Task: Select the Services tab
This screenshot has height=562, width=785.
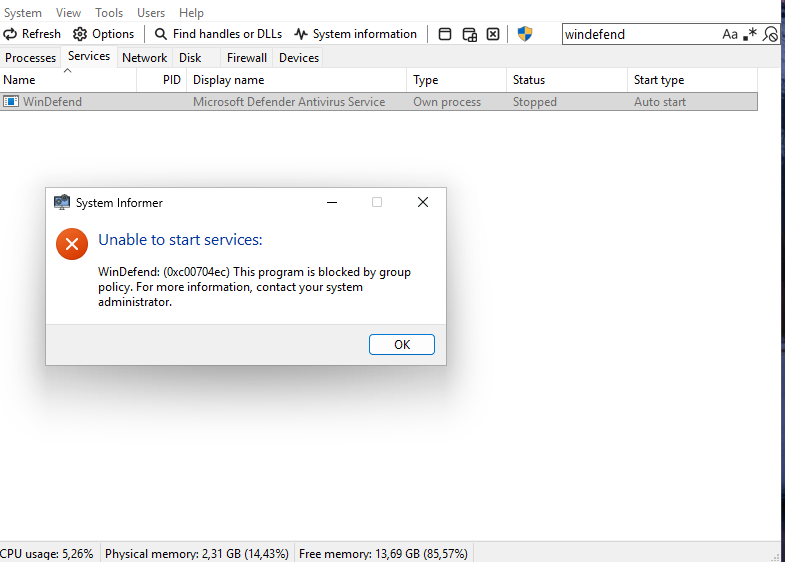Action: 89,56
